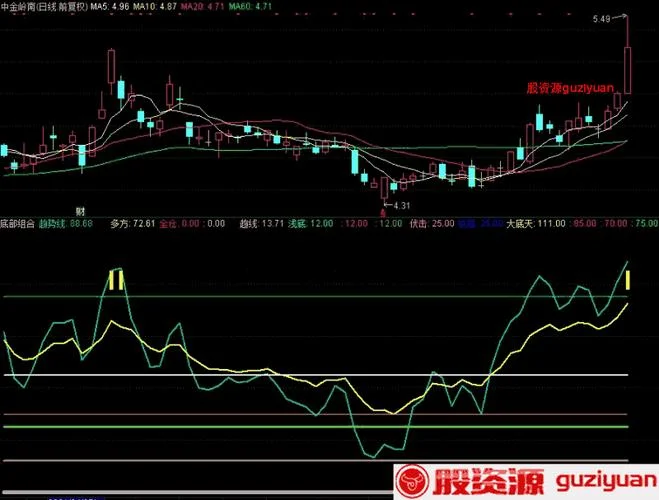
Task: Click the last tall red candlestick near 5.49
Action: point(627,70)
